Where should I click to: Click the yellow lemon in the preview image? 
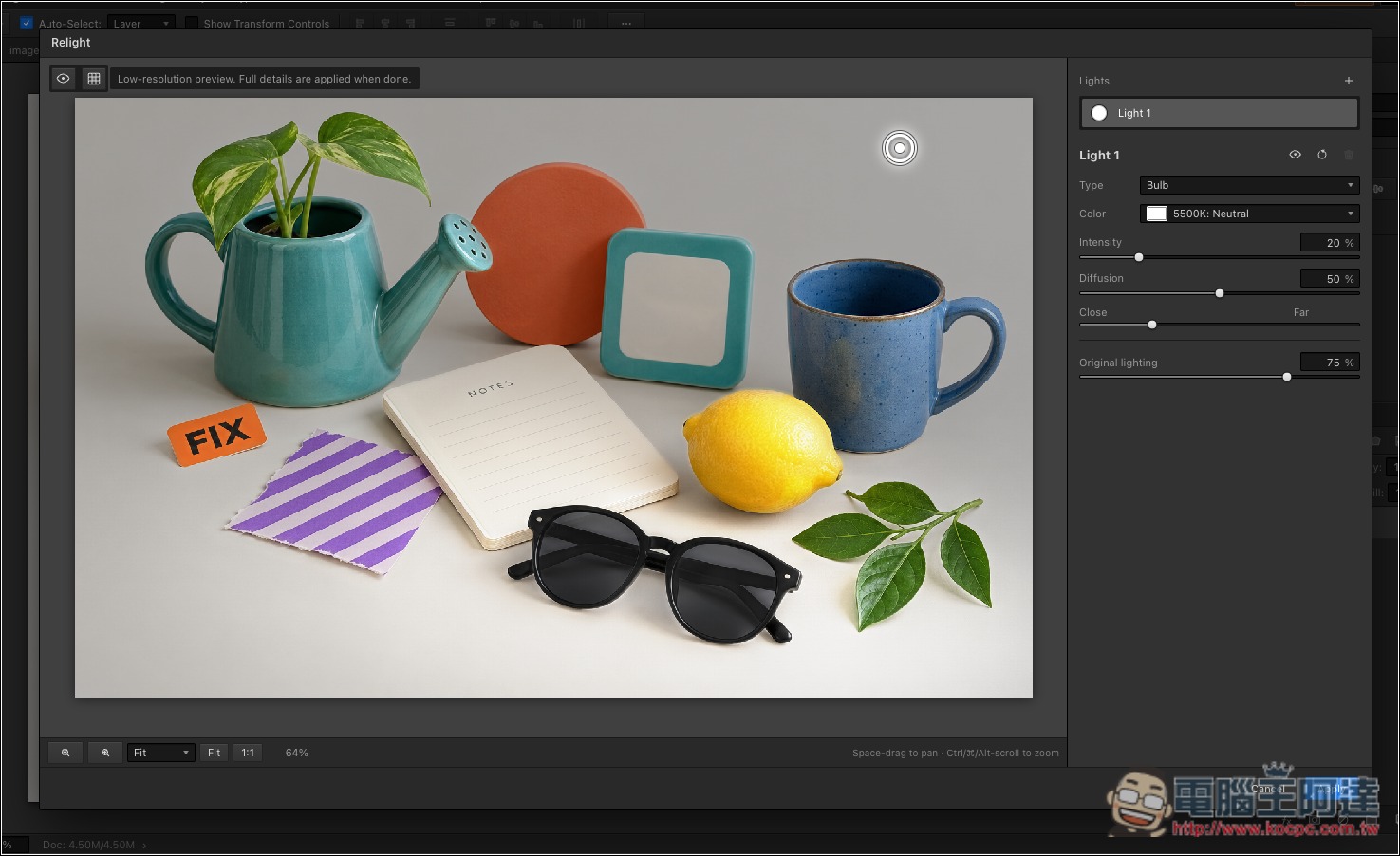(761, 450)
